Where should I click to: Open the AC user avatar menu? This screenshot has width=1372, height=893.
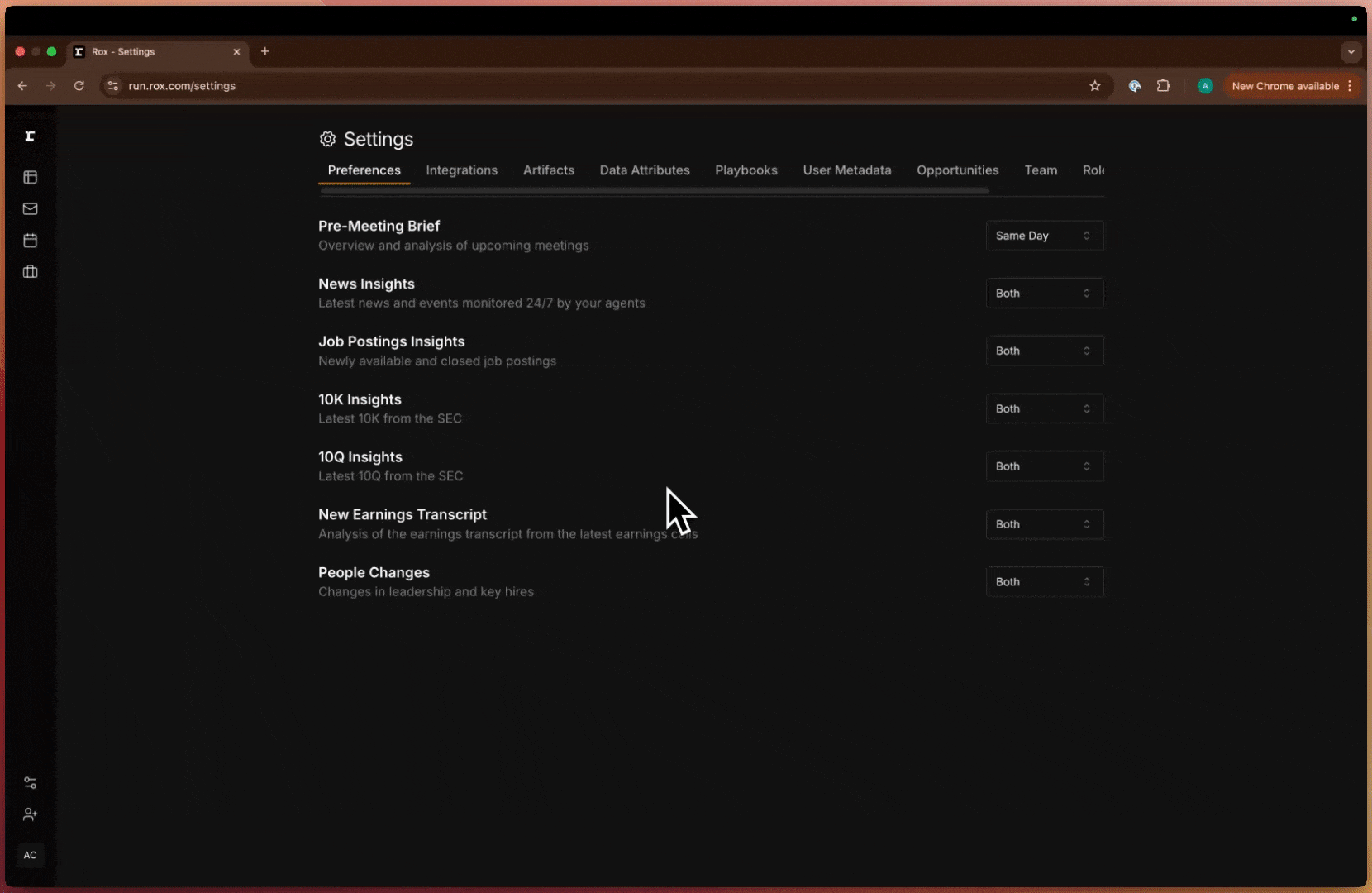31,855
